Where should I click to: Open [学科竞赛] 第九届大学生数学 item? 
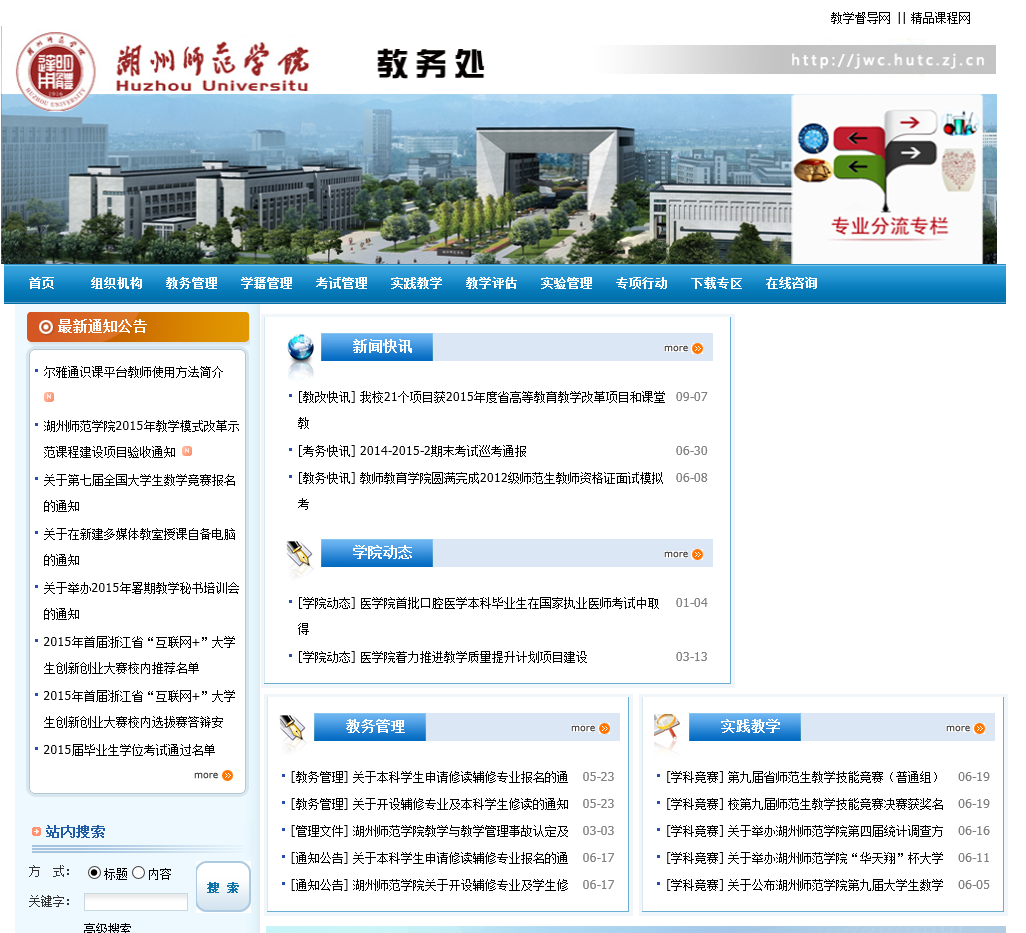coord(805,885)
